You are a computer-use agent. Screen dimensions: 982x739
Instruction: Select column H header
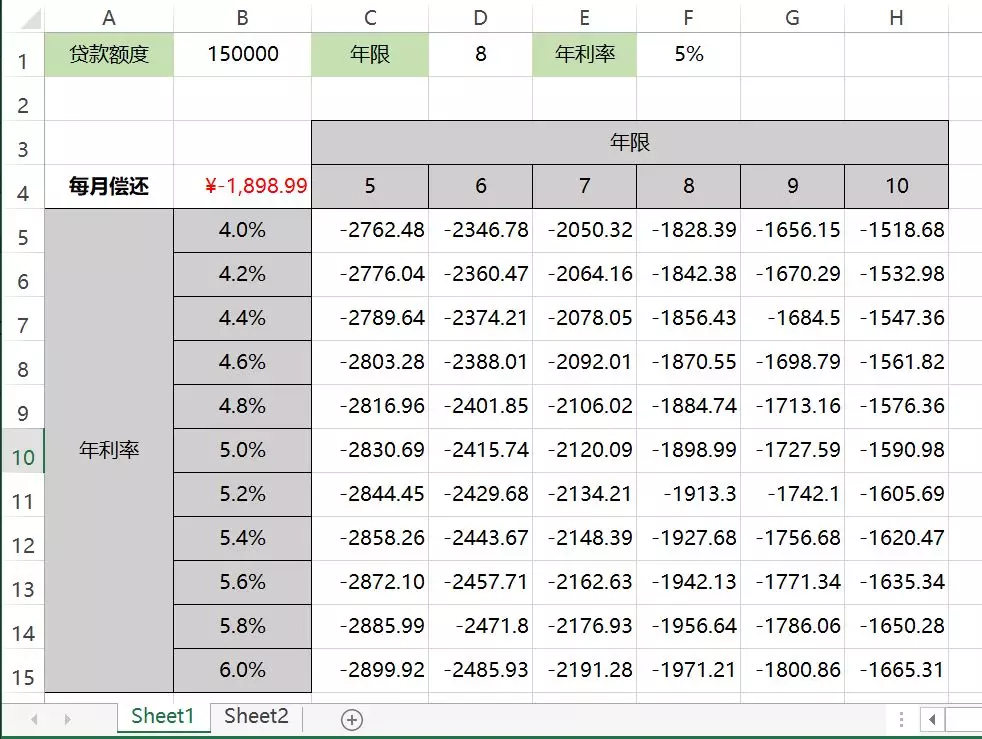[896, 18]
